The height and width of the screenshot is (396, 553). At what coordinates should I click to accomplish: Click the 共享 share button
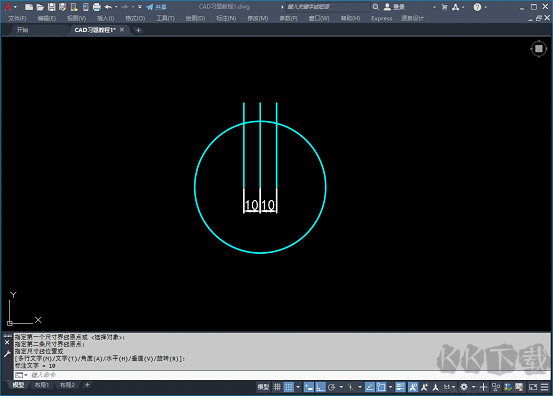pyautogui.click(x=157, y=7)
